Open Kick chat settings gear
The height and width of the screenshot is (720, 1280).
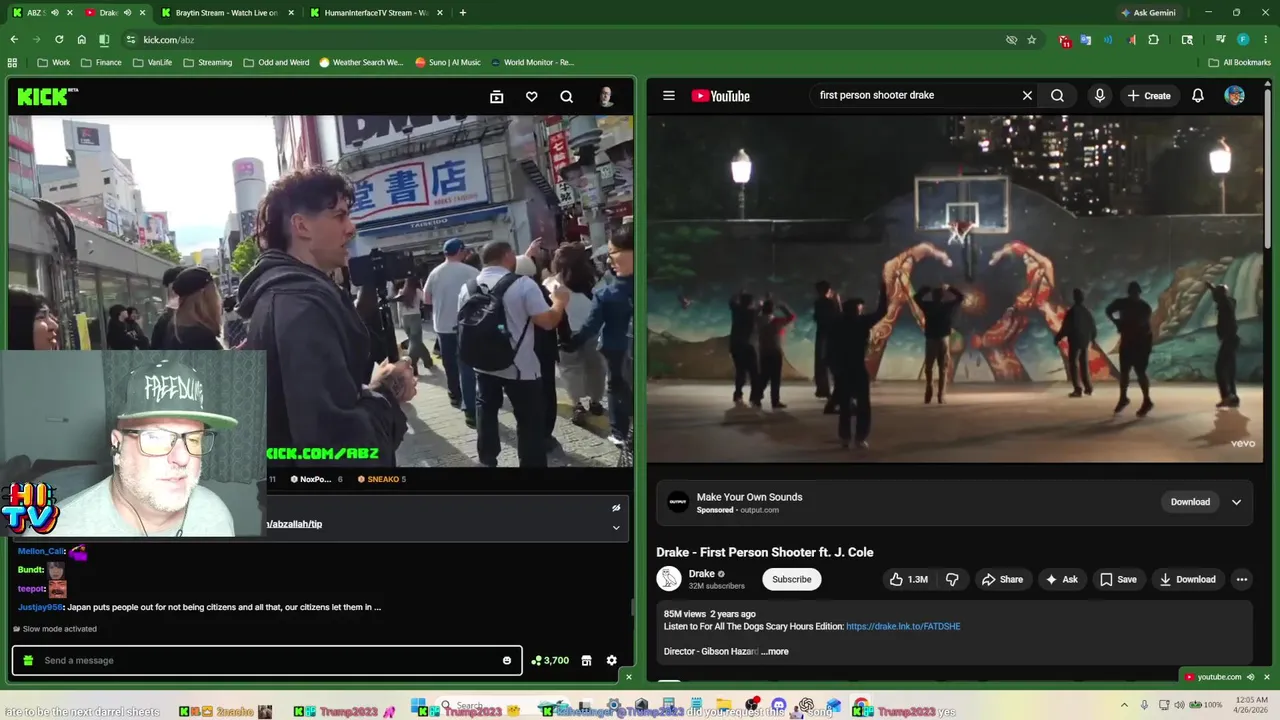click(x=611, y=660)
